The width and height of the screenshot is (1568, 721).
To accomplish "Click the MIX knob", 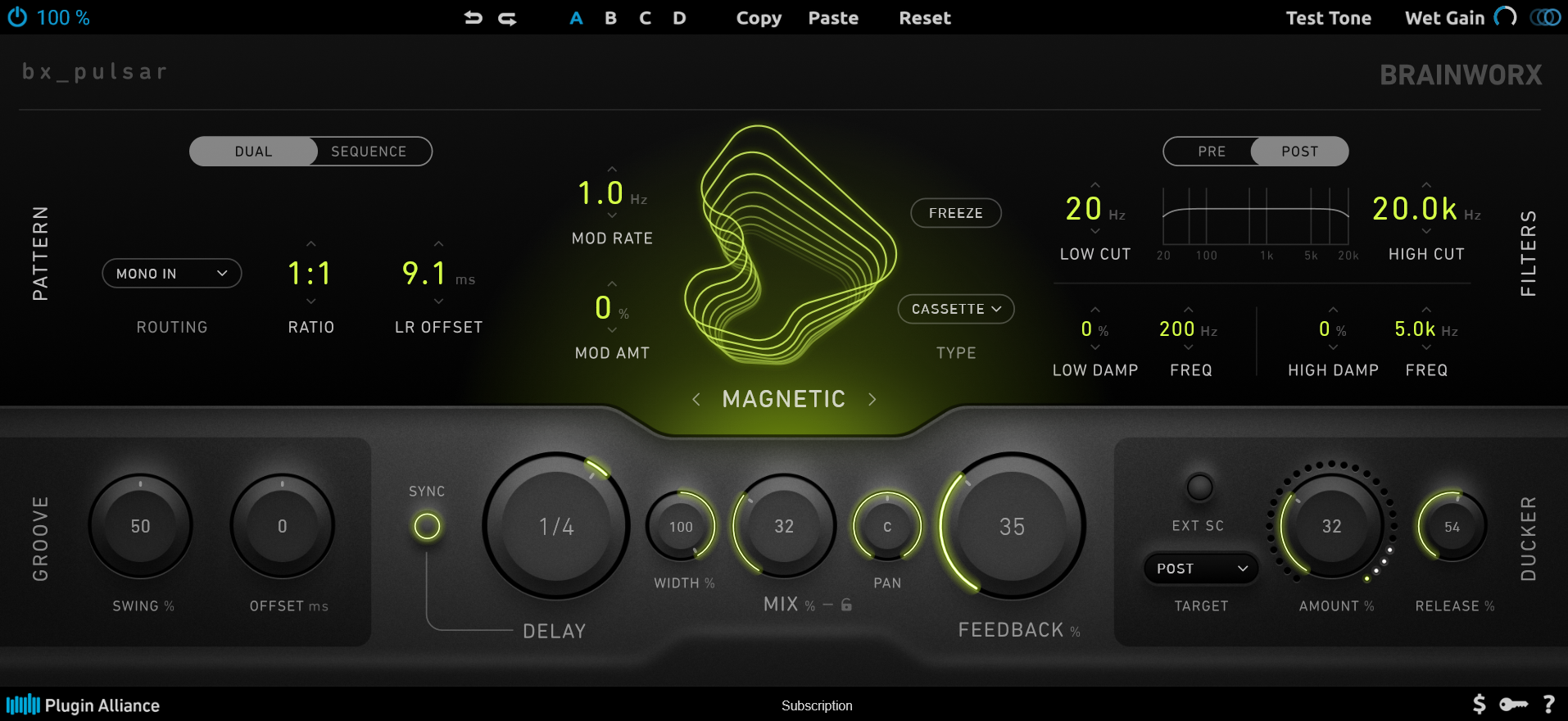I will pyautogui.click(x=784, y=526).
